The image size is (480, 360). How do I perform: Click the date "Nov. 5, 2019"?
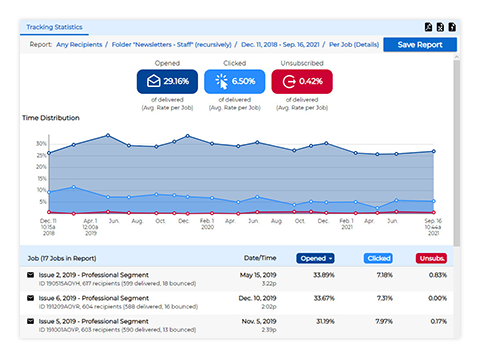click(x=259, y=321)
